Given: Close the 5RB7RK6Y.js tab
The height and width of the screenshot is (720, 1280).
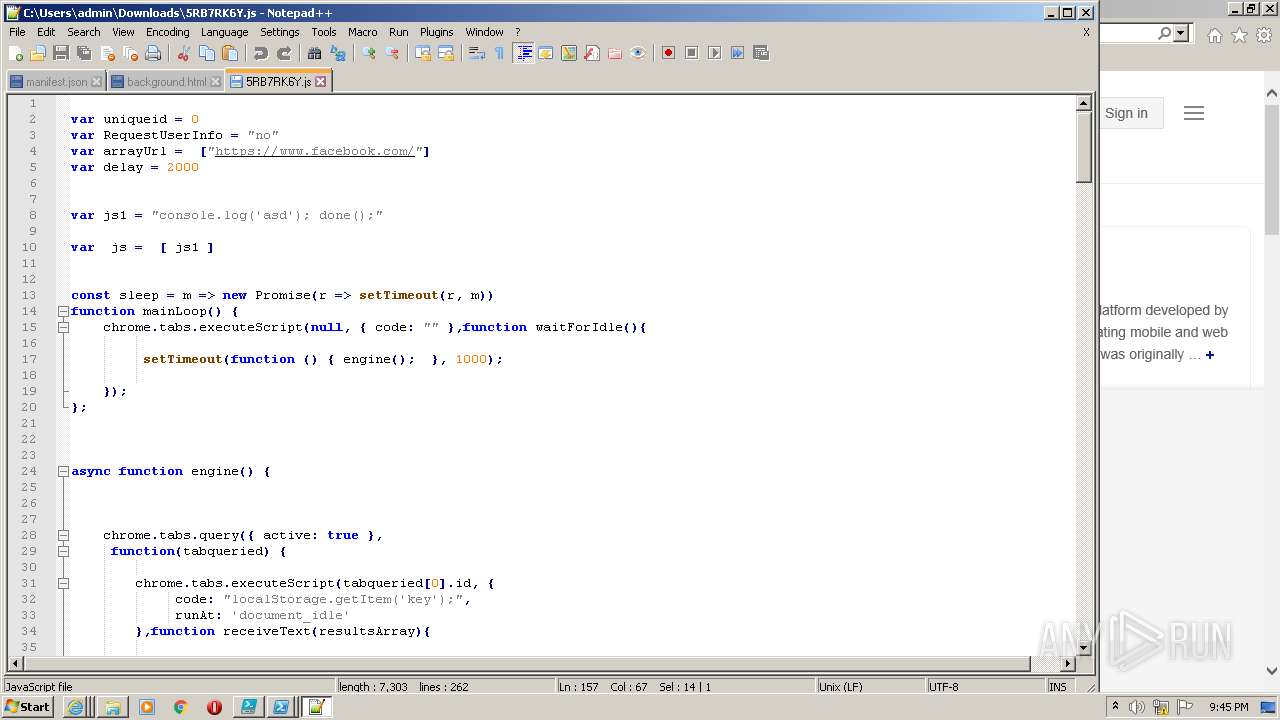Looking at the screenshot, I should point(320,82).
